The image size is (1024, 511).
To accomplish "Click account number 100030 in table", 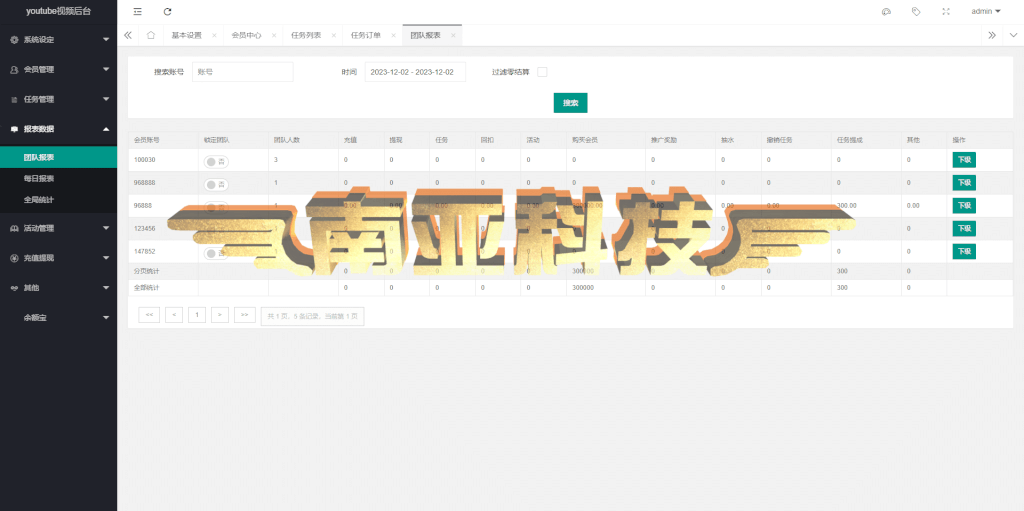I will tap(144, 160).
